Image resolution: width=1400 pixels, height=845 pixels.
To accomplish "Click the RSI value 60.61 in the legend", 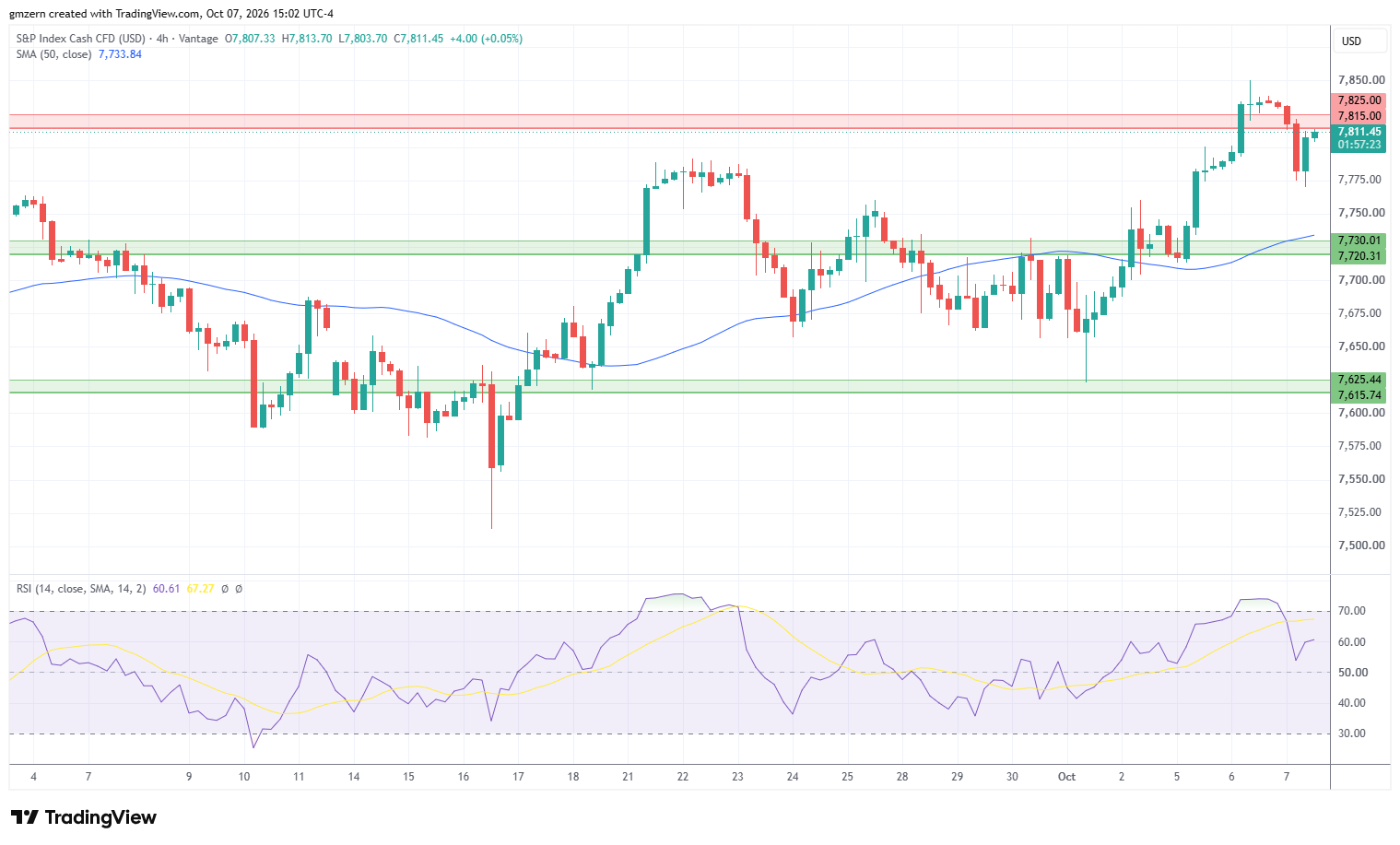I will [x=166, y=588].
